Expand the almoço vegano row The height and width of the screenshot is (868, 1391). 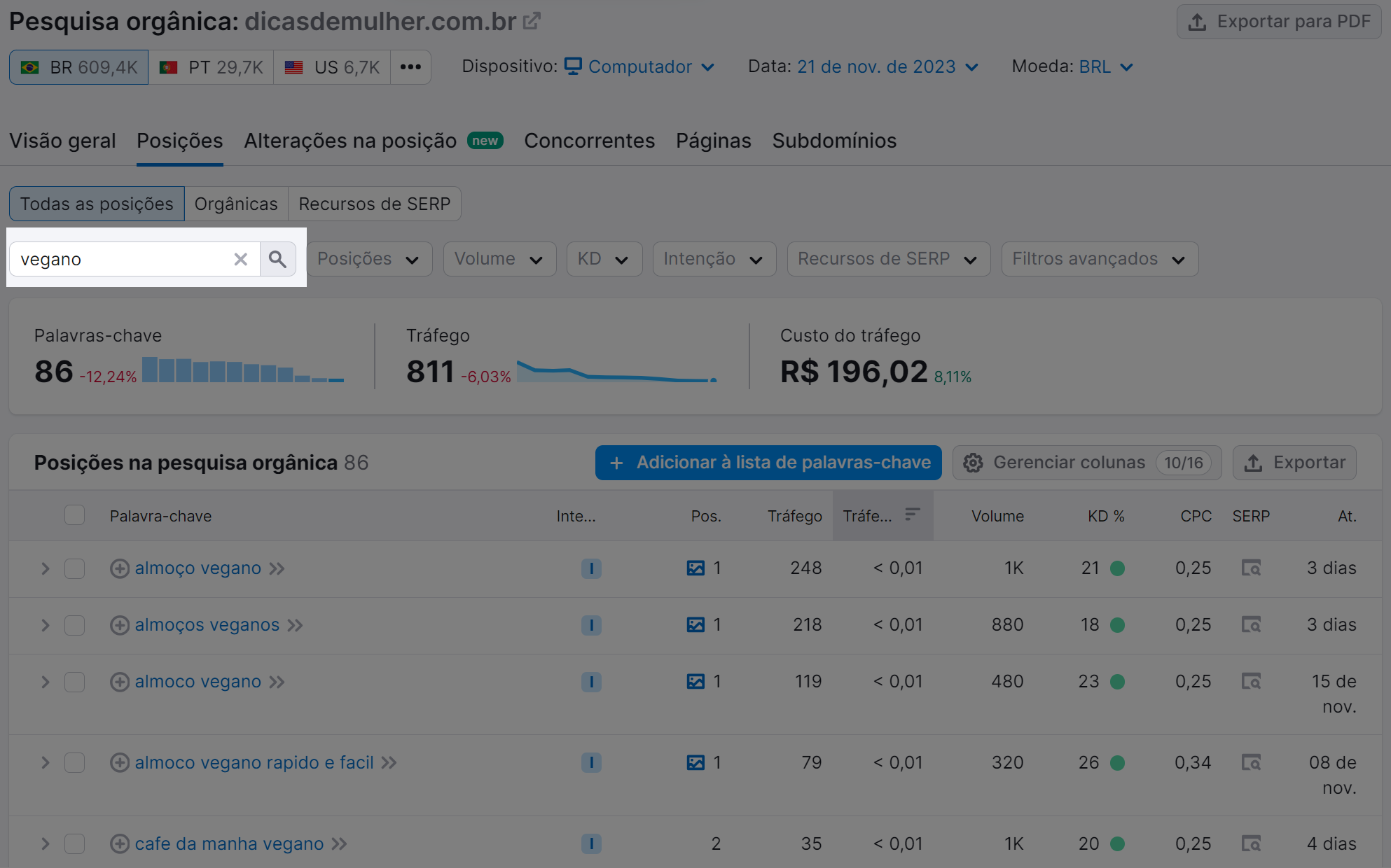(46, 568)
